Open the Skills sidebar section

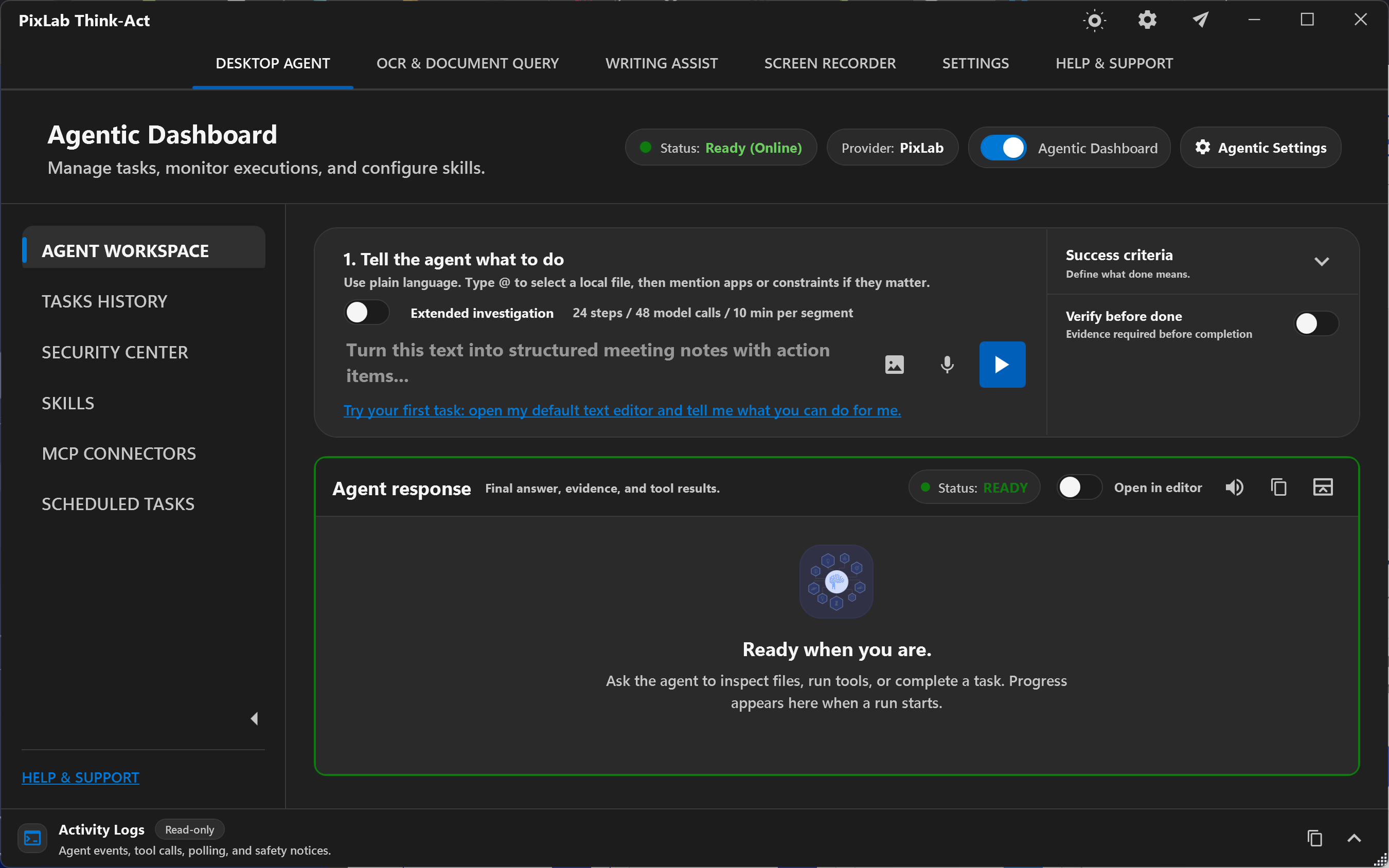(68, 403)
